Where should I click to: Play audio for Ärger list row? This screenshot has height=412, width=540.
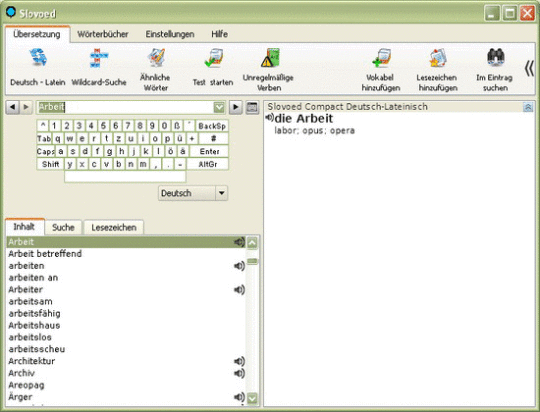pos(239,397)
